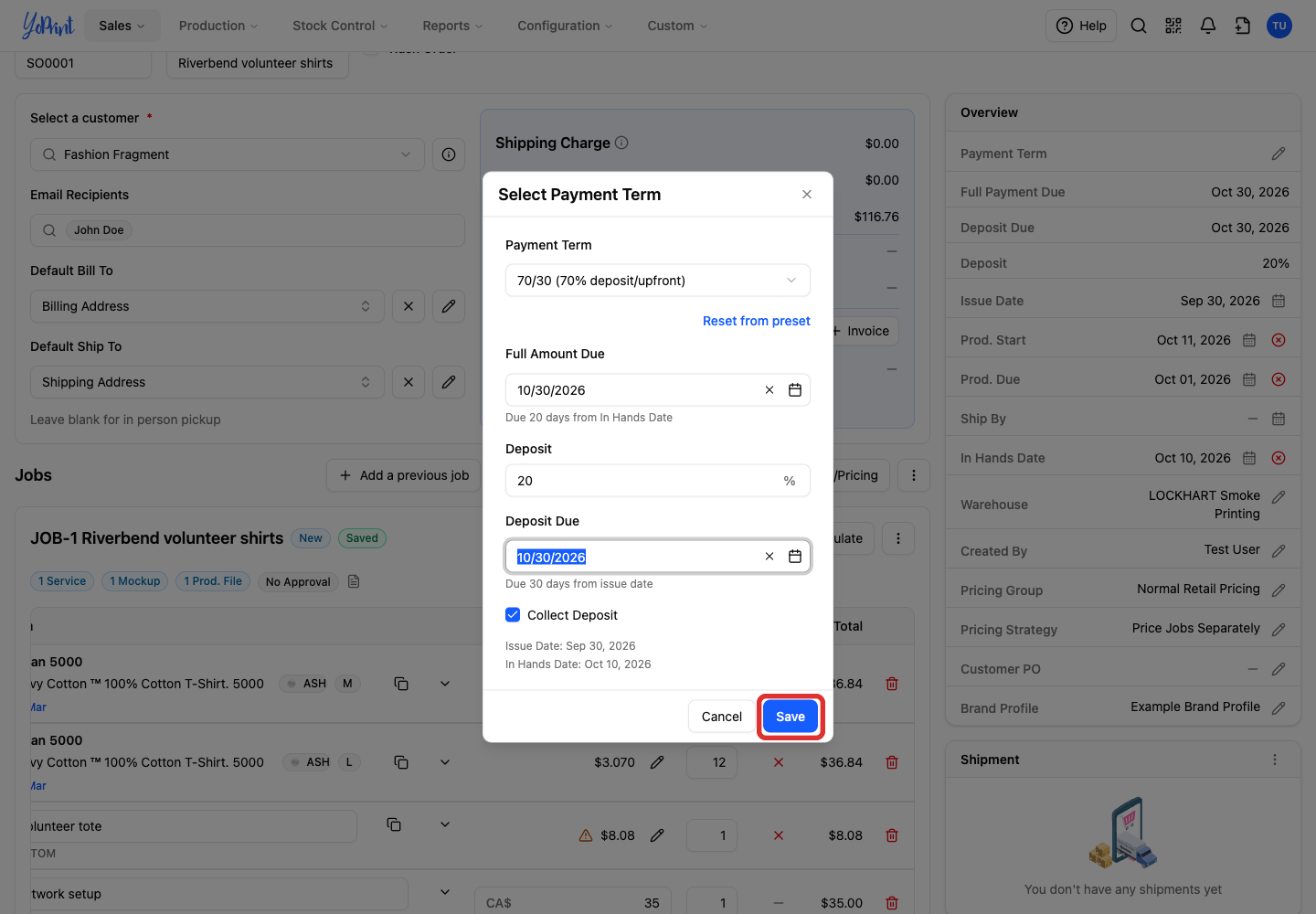
Task: Open the Billing Address selector
Action: click(x=207, y=306)
